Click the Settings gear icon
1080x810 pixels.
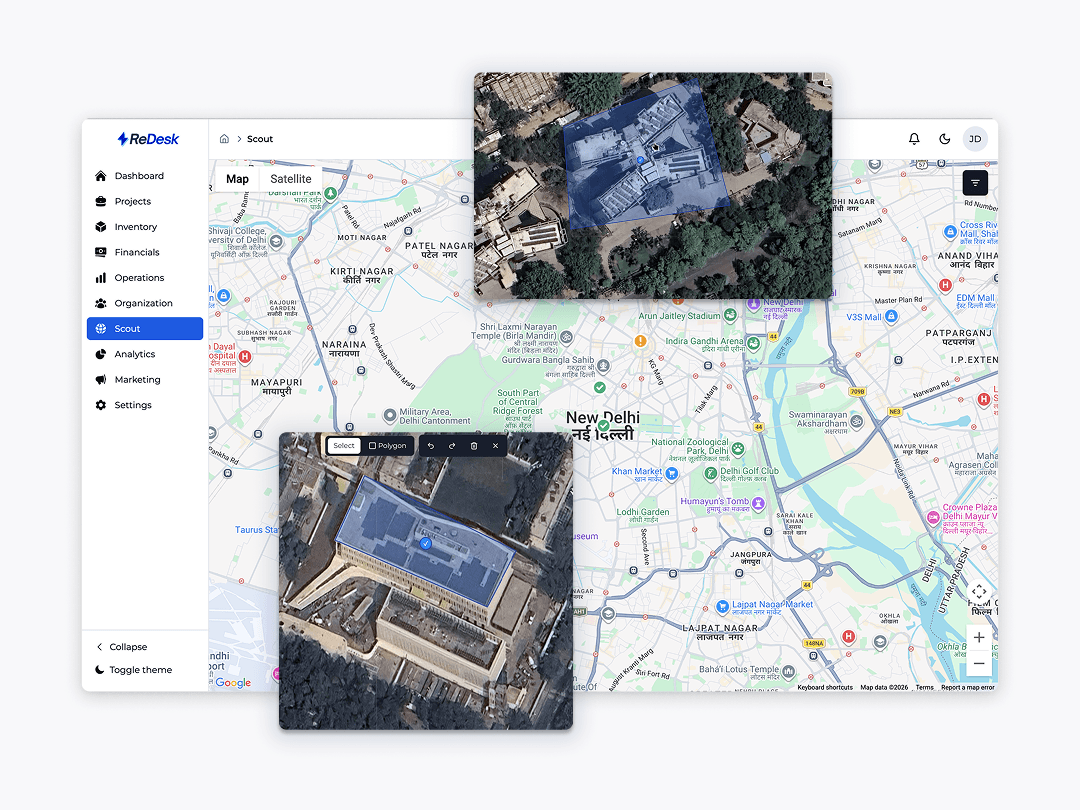pos(101,405)
